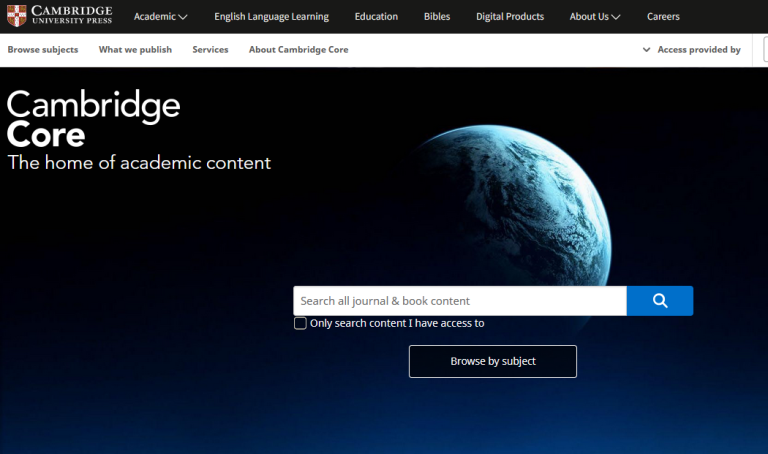Click 'The home of academic content' tagline
The height and width of the screenshot is (454, 768).
(139, 163)
